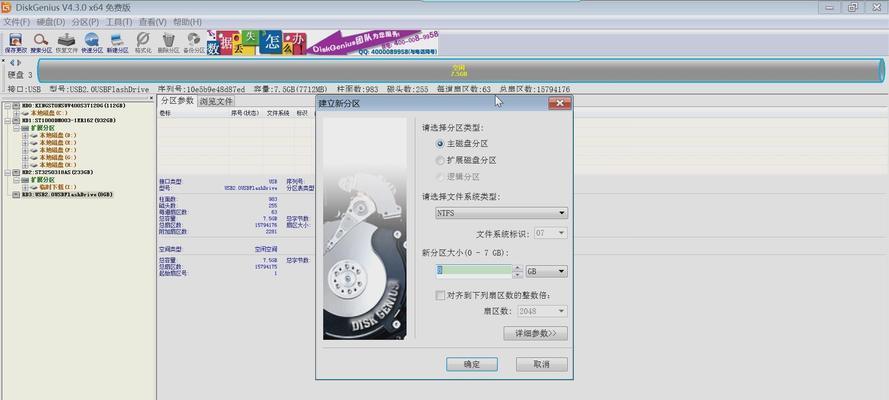Open the NTFS file system type dropdown
Viewport: 889px width, 400px height.
tap(501, 213)
